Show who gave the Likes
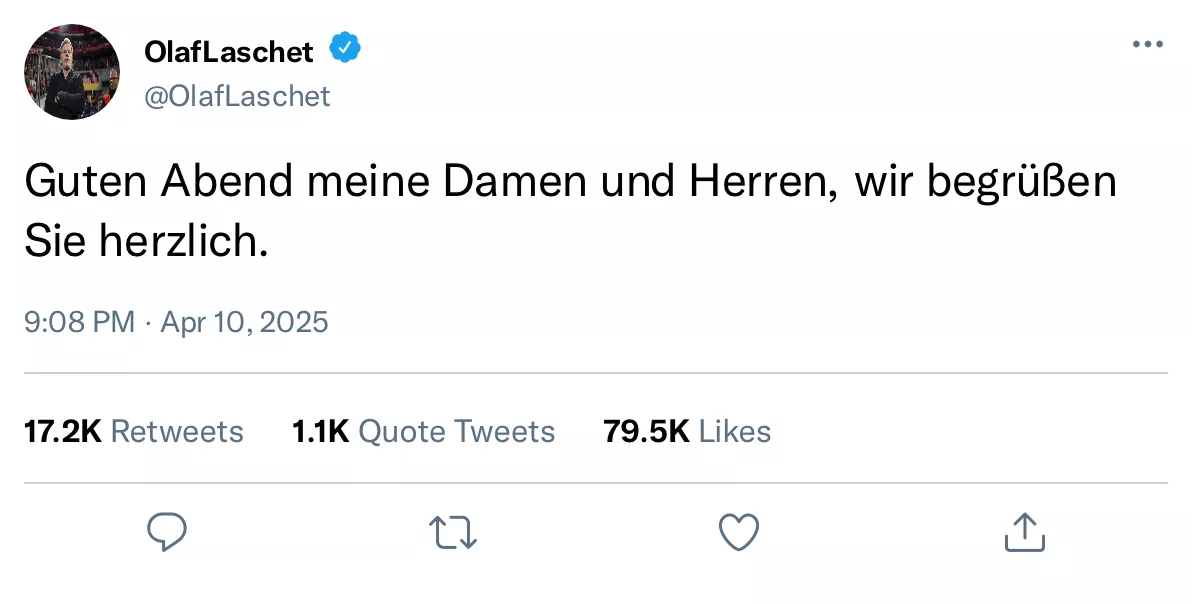 tap(734, 431)
